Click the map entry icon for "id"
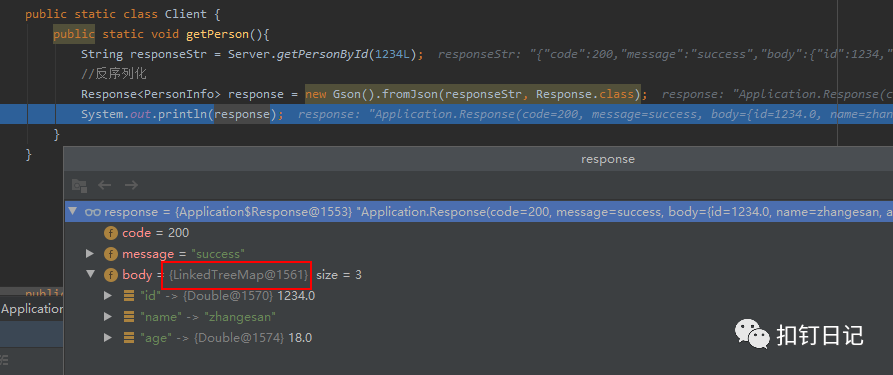Image resolution: width=893 pixels, height=375 pixels. pos(129,296)
